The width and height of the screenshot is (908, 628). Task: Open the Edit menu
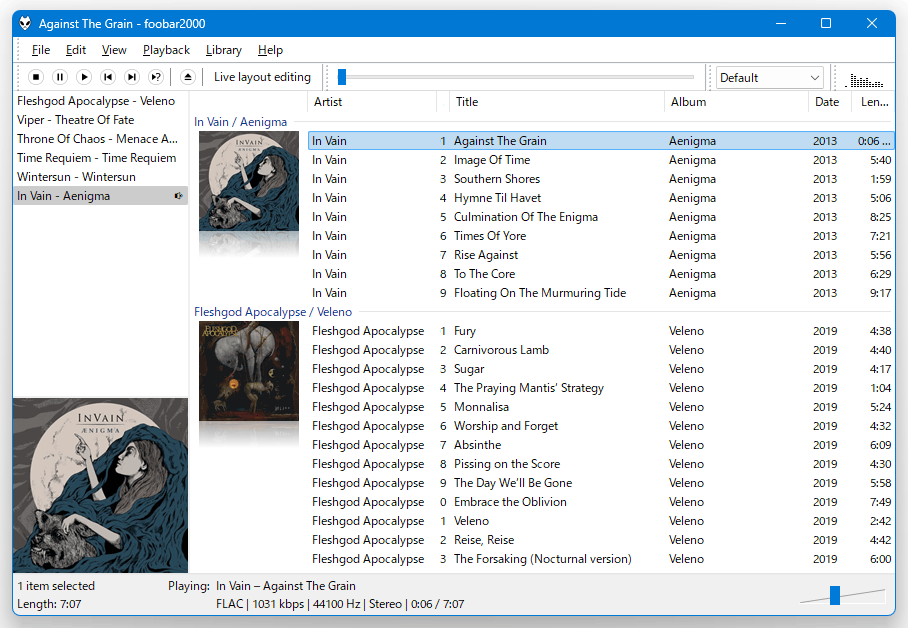76,50
